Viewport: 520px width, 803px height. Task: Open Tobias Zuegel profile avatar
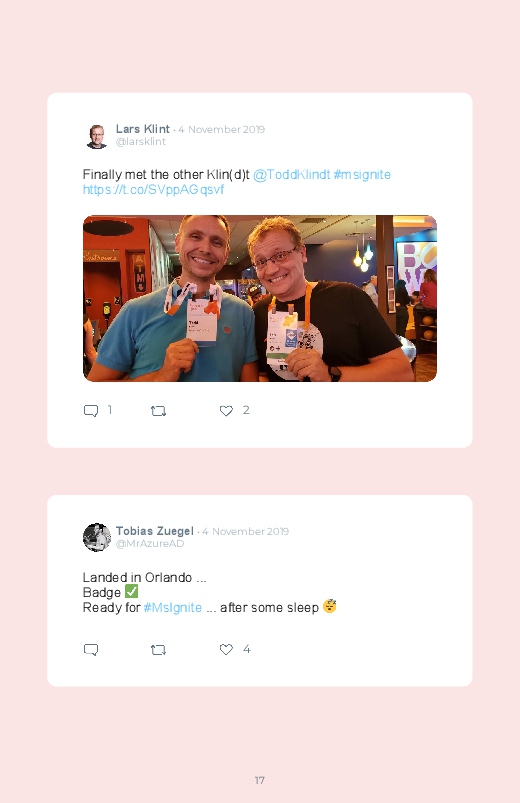pyautogui.click(x=96, y=537)
